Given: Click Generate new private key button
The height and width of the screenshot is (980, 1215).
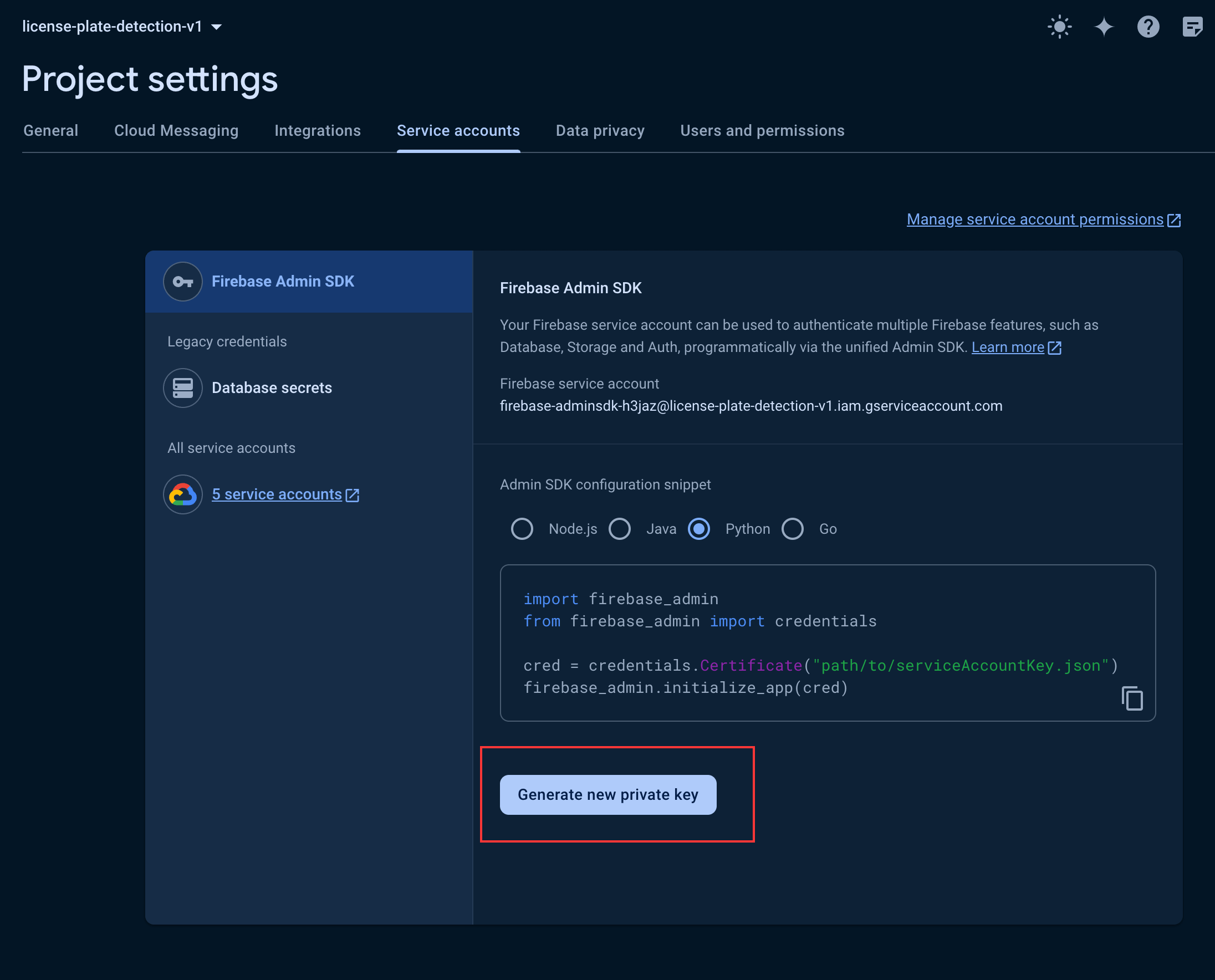Looking at the screenshot, I should 607,794.
